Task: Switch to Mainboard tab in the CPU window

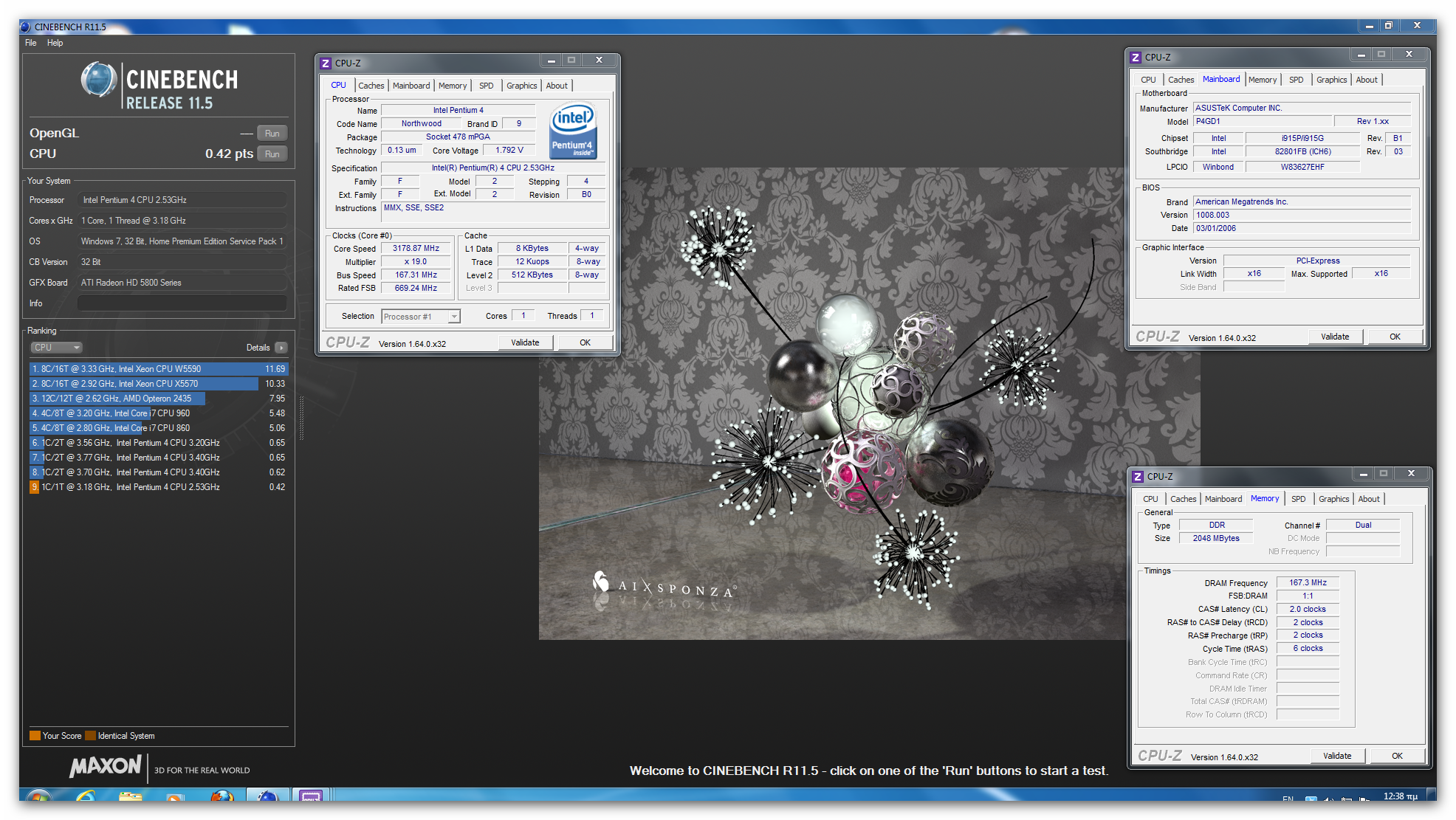Action: pos(411,86)
